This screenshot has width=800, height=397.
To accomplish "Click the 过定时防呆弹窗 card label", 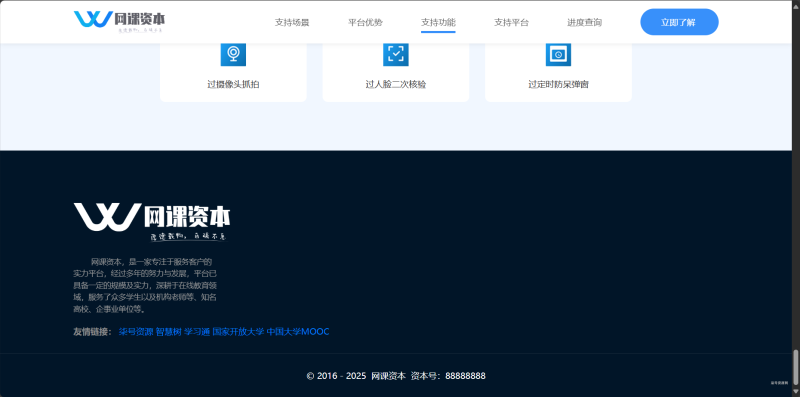I will [x=558, y=85].
